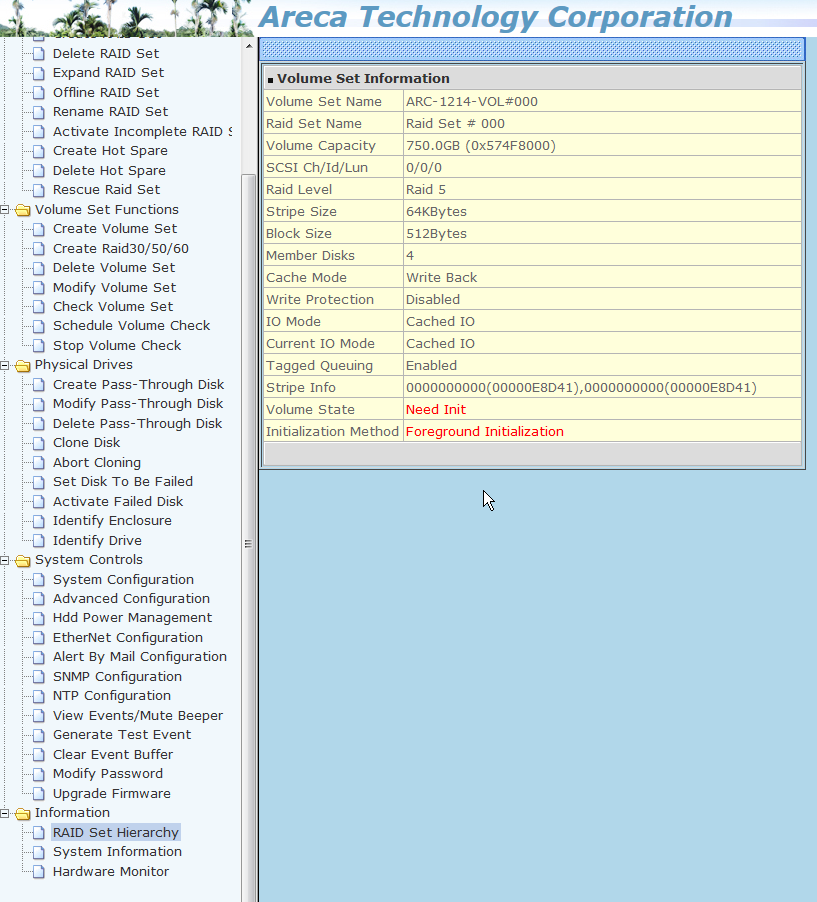Click the page icon beside NTP Configuration

(39, 697)
